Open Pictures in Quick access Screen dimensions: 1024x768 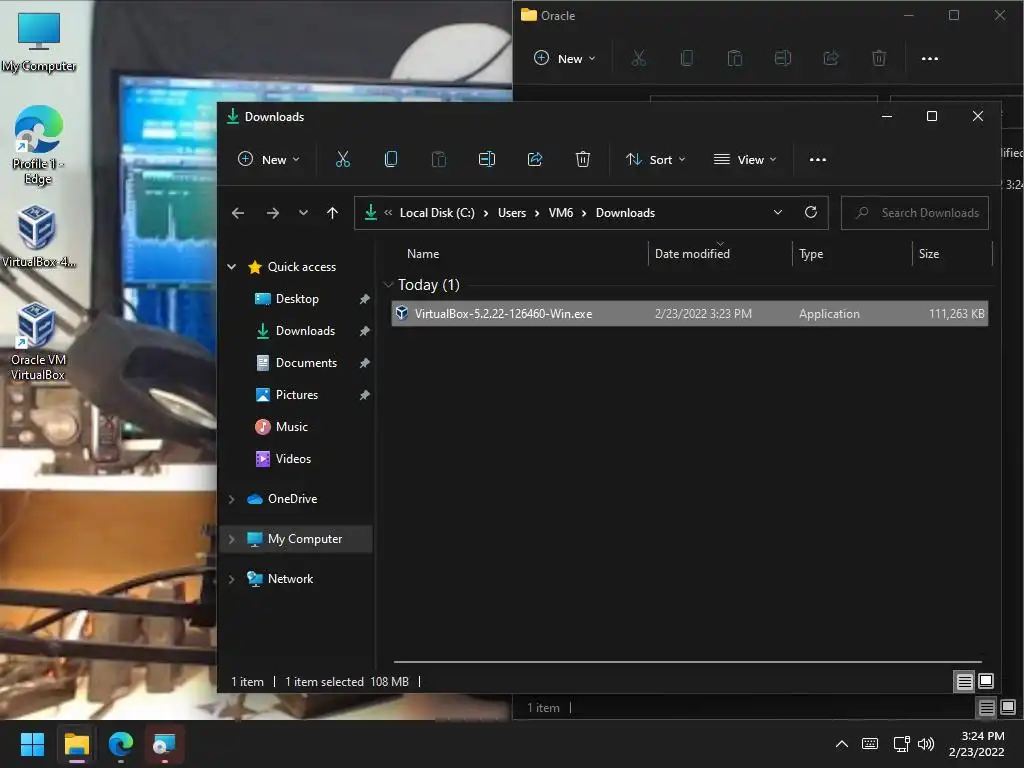coord(296,394)
